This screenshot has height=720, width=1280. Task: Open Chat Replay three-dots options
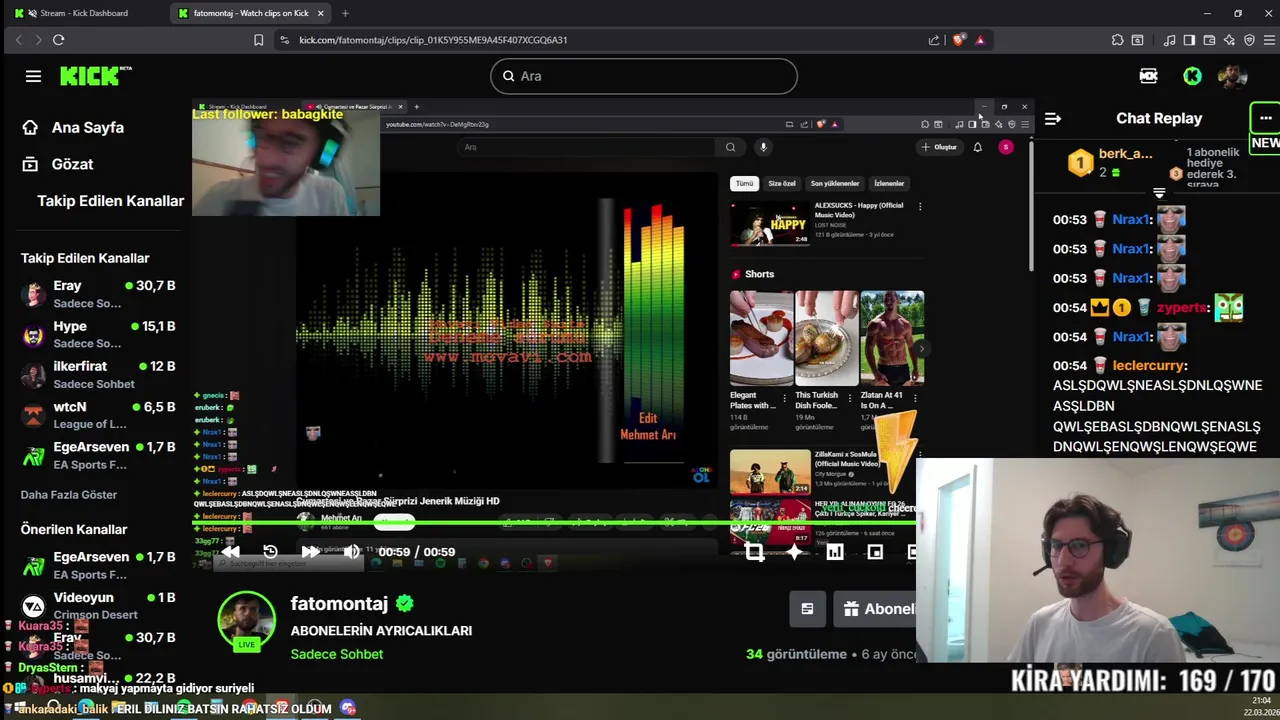pyautogui.click(x=1265, y=118)
